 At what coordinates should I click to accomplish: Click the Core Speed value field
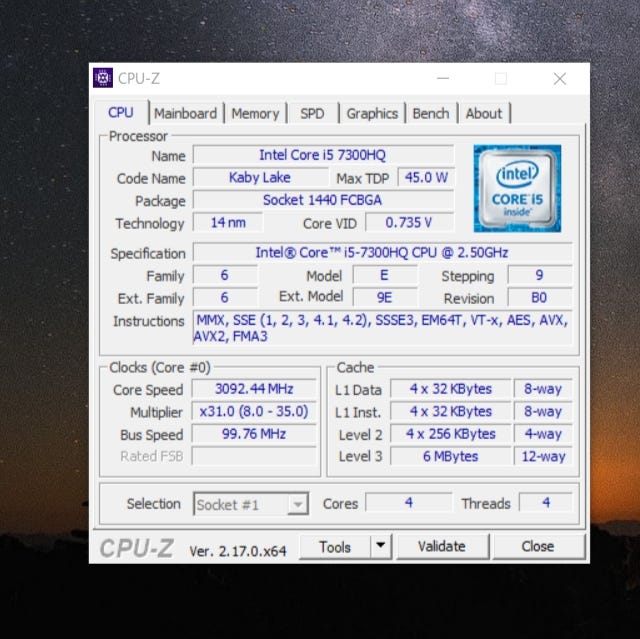[256, 390]
